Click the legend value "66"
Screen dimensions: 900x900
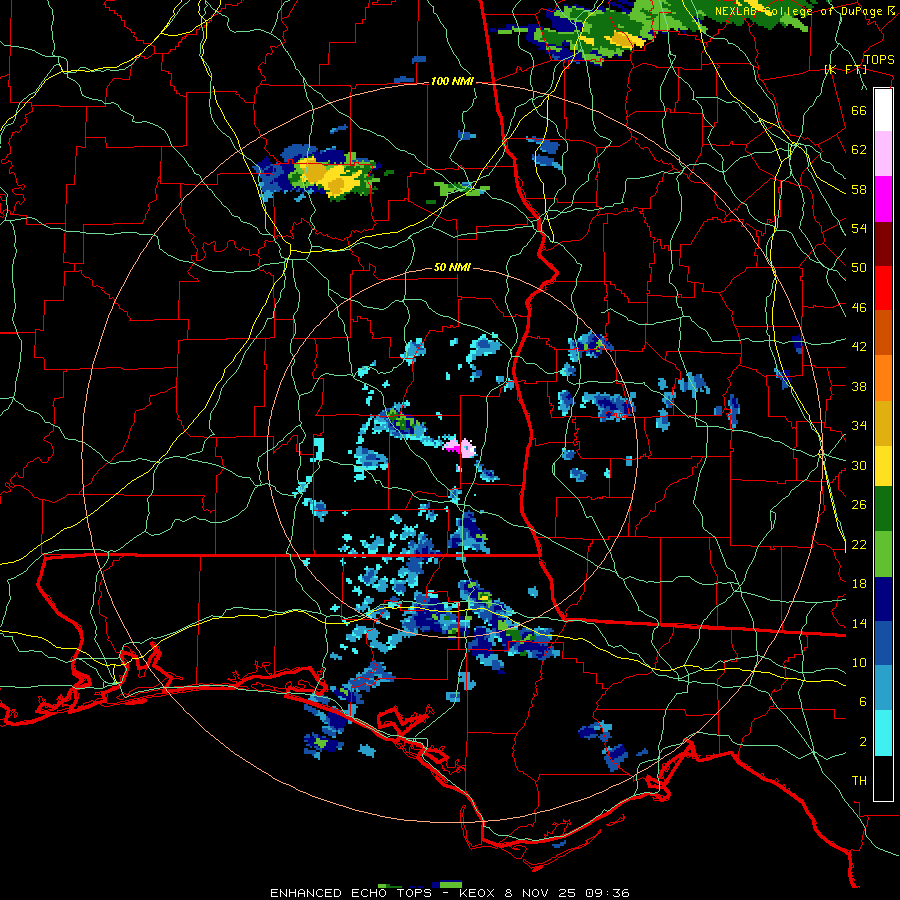859,110
